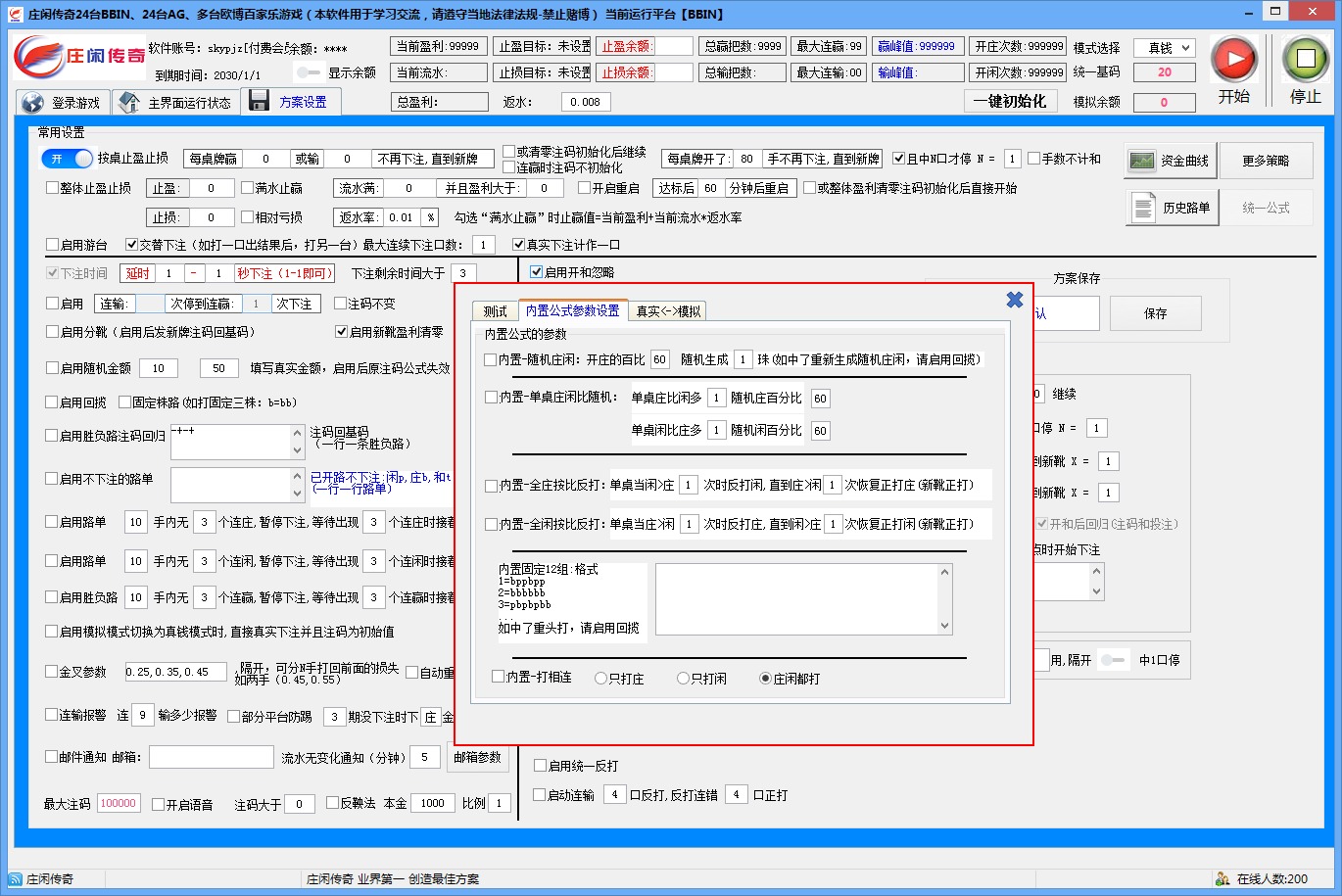Open 主界面运行状态 tab with house icon

pyautogui.click(x=175, y=103)
